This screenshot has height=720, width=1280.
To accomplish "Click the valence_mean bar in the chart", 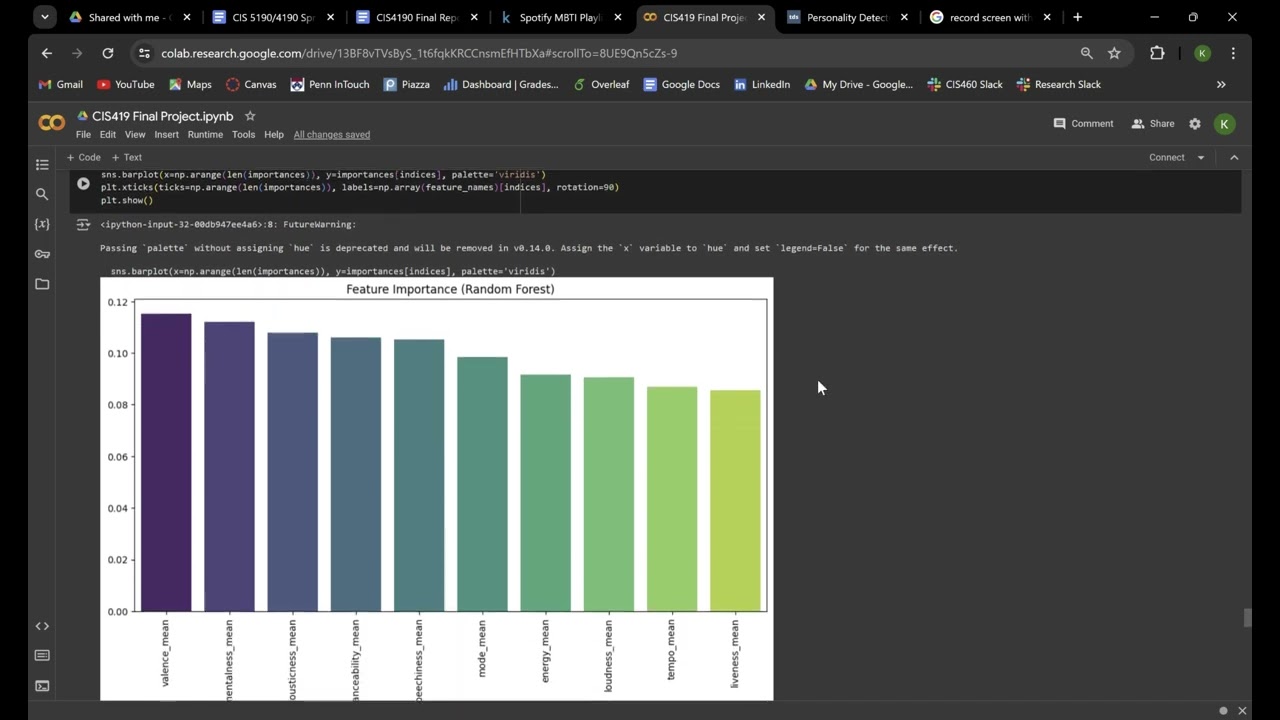I will click(166, 463).
